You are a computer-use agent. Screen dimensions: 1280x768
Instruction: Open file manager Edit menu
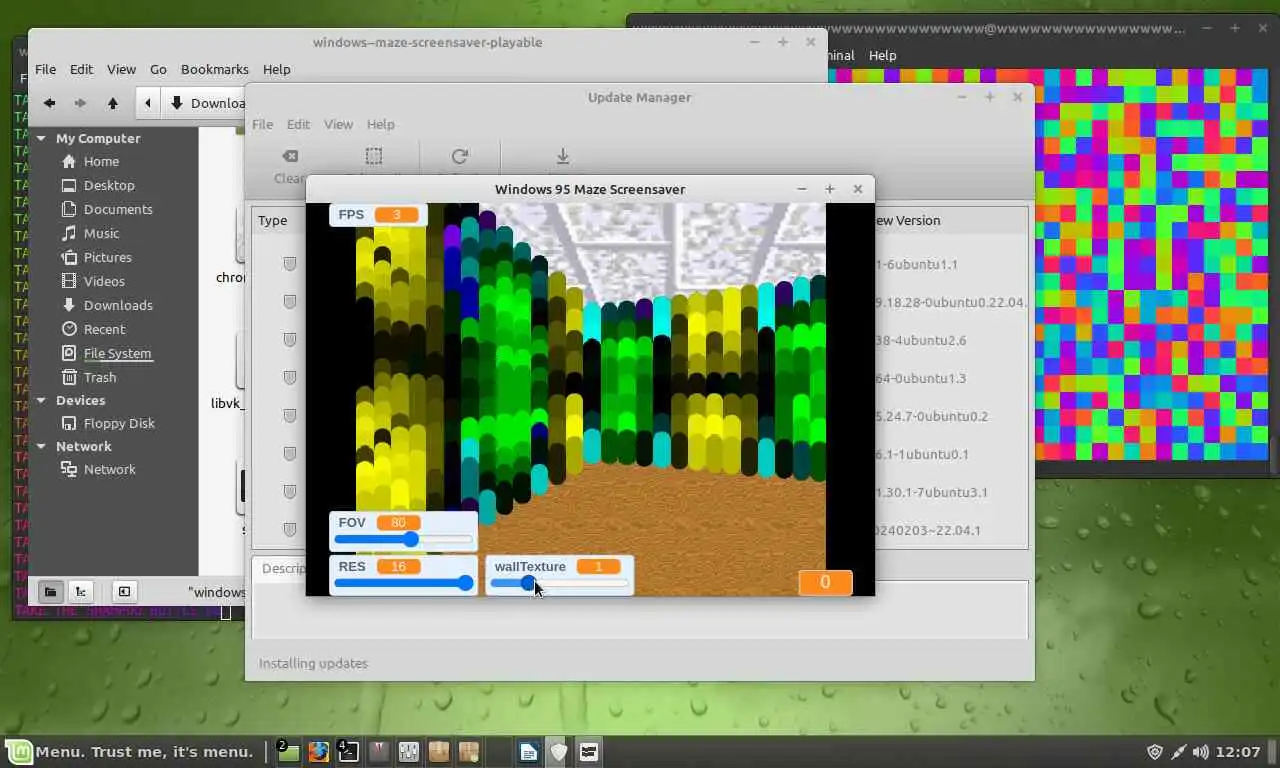[x=81, y=69]
